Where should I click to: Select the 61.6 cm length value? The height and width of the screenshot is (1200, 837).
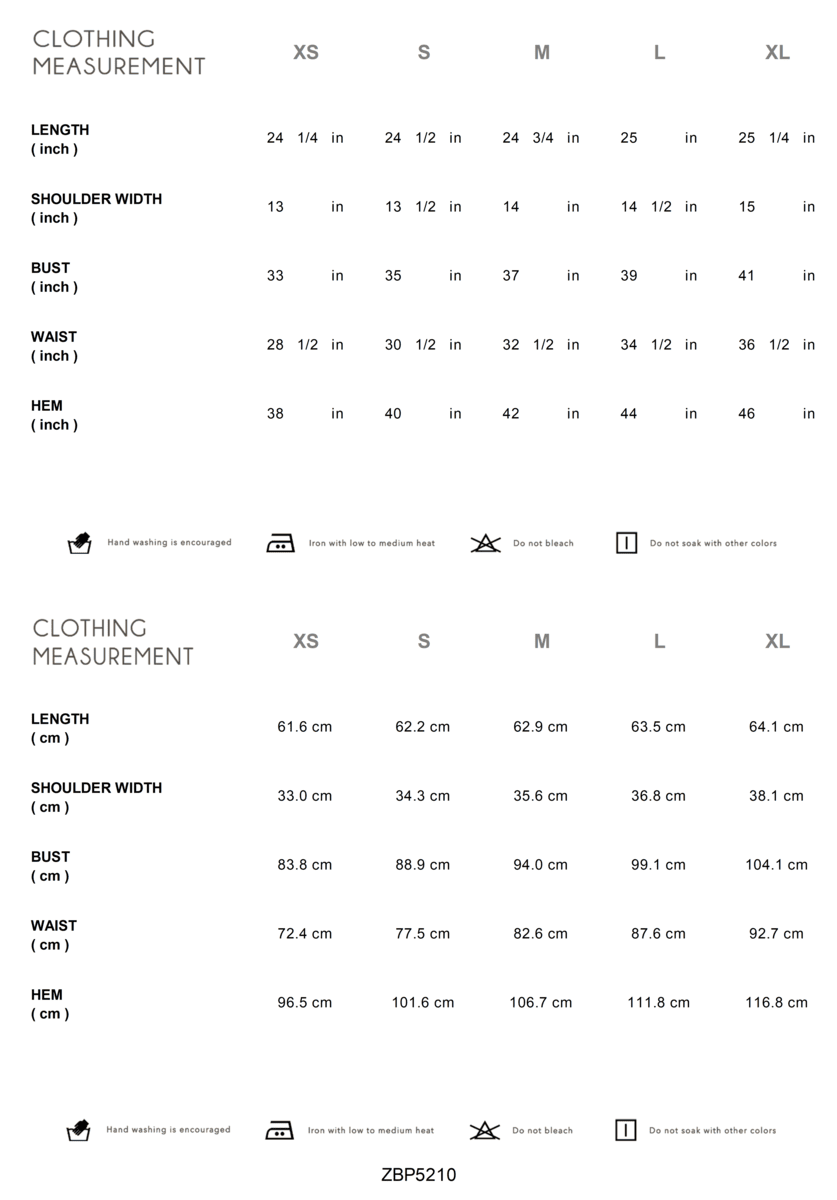[304, 726]
